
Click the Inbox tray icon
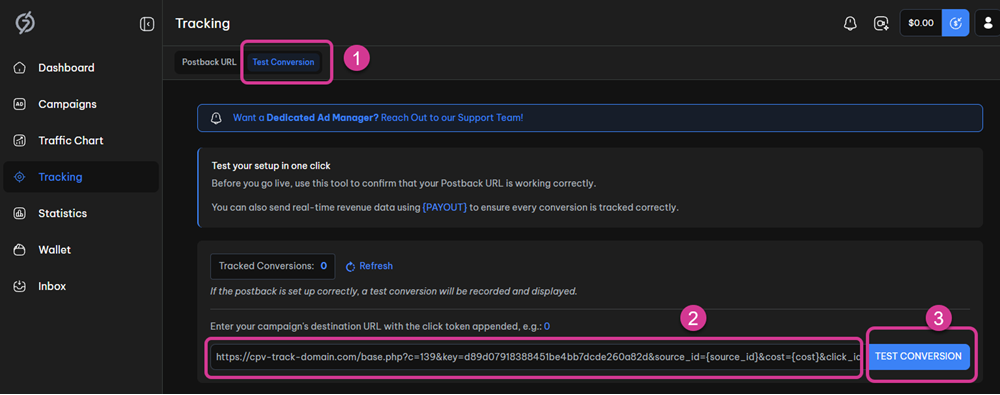click(20, 286)
